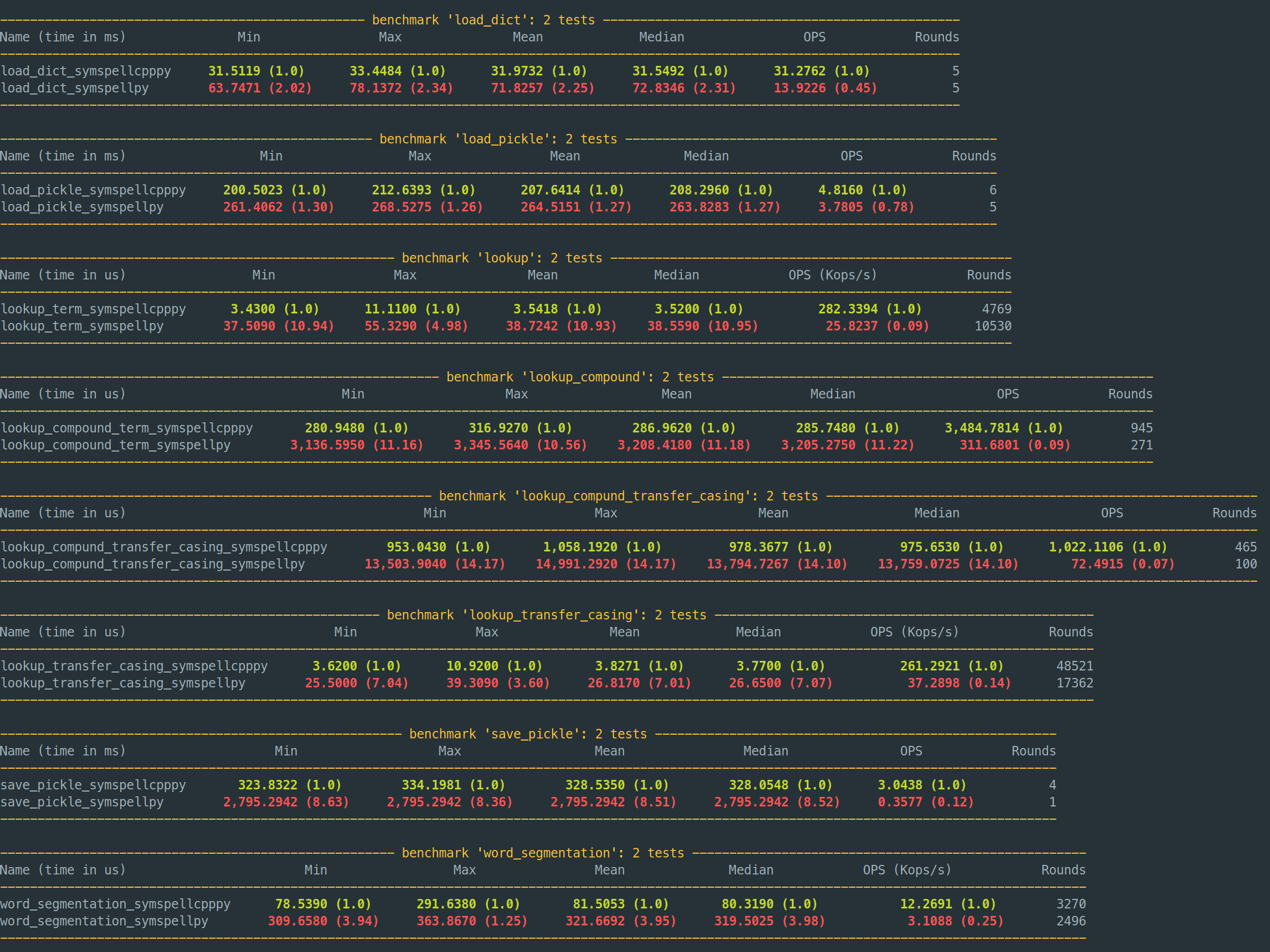Select word_segmentation_symspellcpppy row name

coord(115,904)
